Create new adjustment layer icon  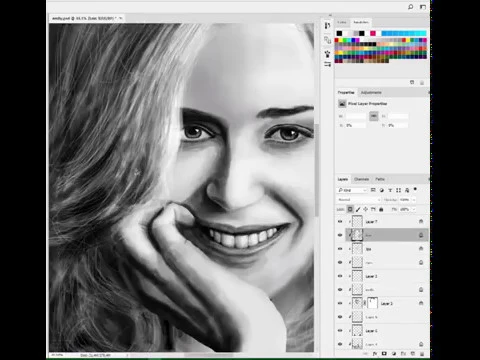click(394, 354)
